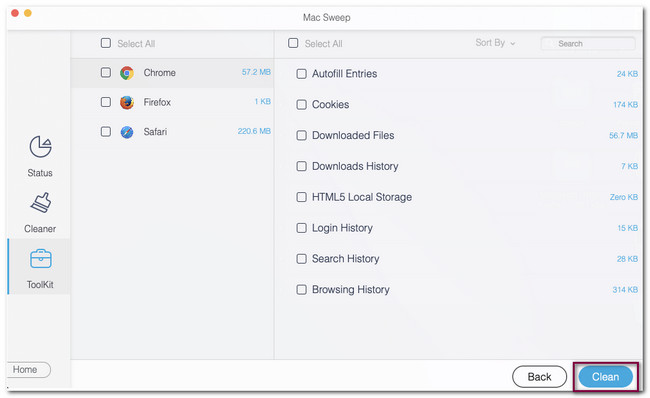The width and height of the screenshot is (650, 398).
Task: Check the Safari browser checkbox
Action: coord(106,131)
